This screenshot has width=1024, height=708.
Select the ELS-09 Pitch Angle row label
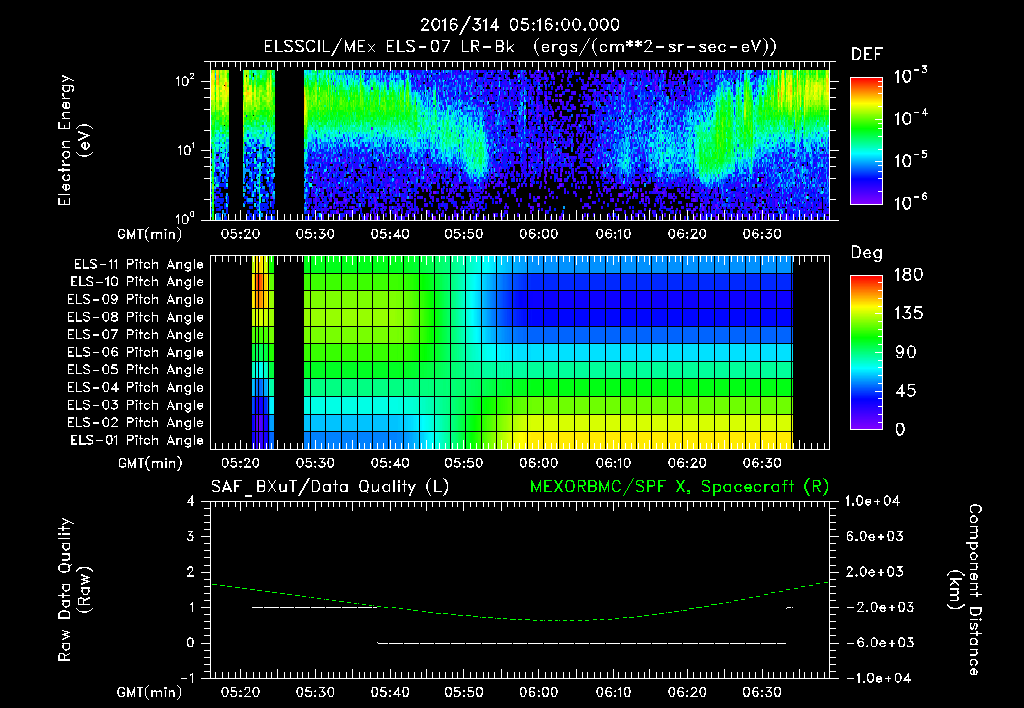click(x=136, y=300)
